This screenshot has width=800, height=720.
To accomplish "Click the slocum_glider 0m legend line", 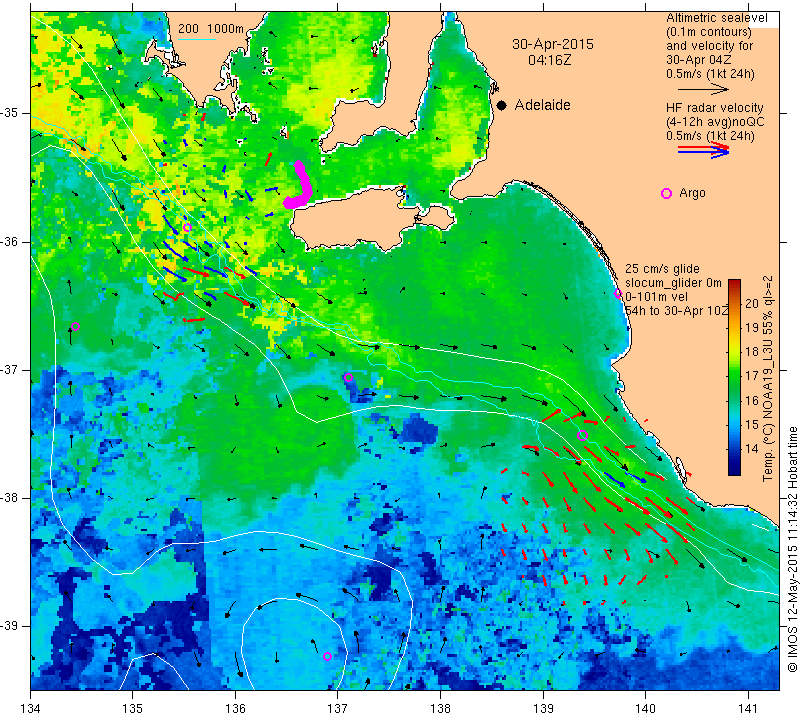I will click(673, 283).
